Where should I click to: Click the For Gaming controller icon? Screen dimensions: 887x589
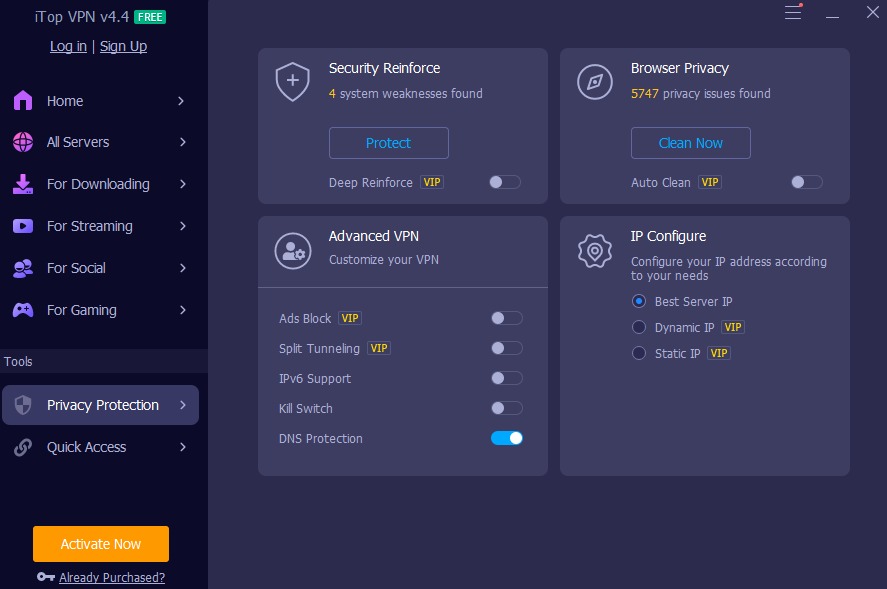(22, 310)
